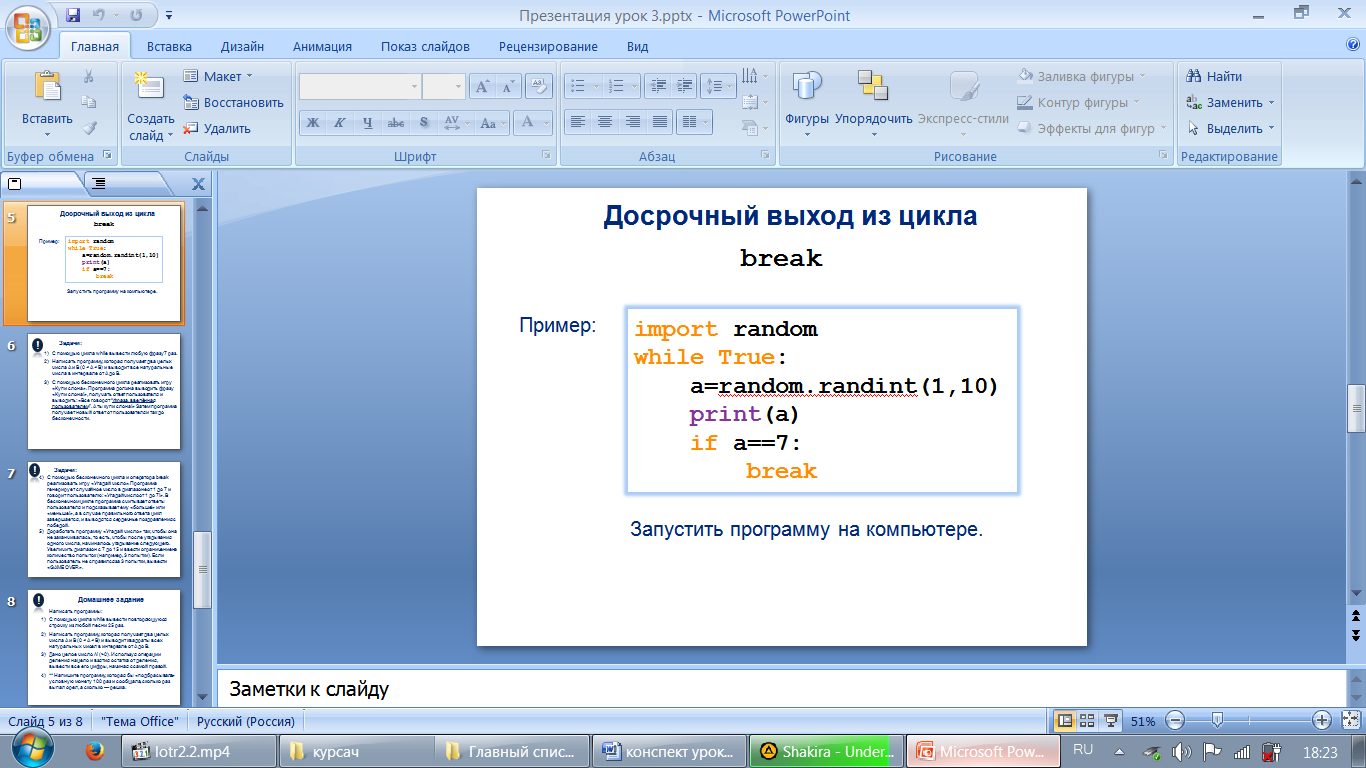This screenshot has width=1366, height=768.
Task: Click the zoom slider handle
Action: (1217, 720)
